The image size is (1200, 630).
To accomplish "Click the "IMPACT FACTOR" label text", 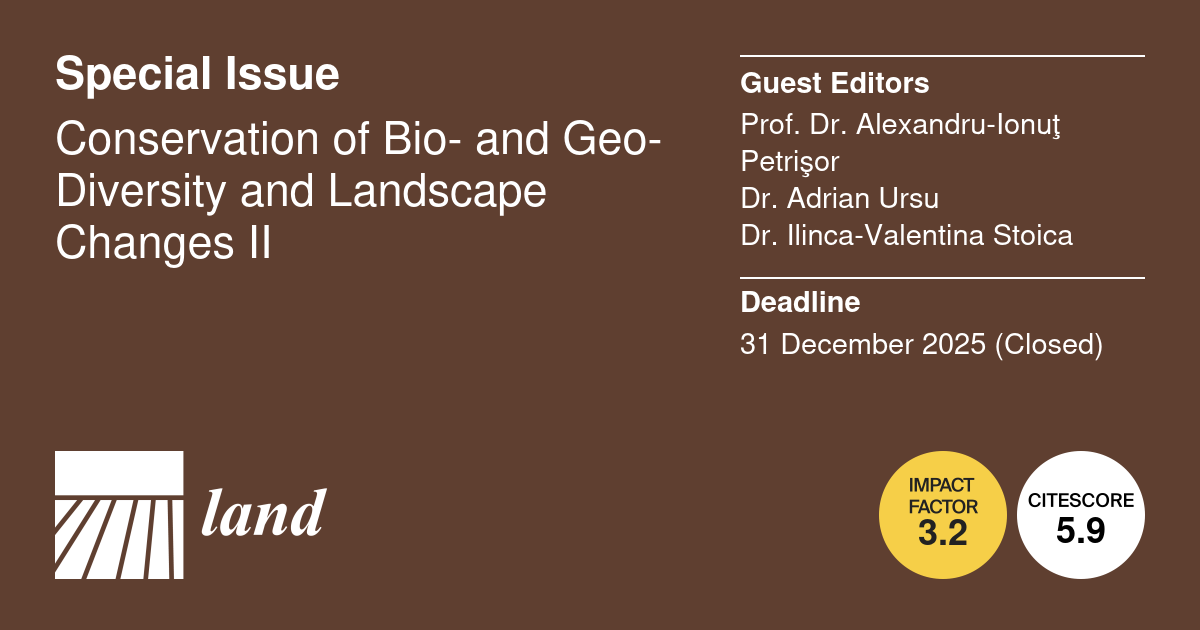I will tap(942, 496).
